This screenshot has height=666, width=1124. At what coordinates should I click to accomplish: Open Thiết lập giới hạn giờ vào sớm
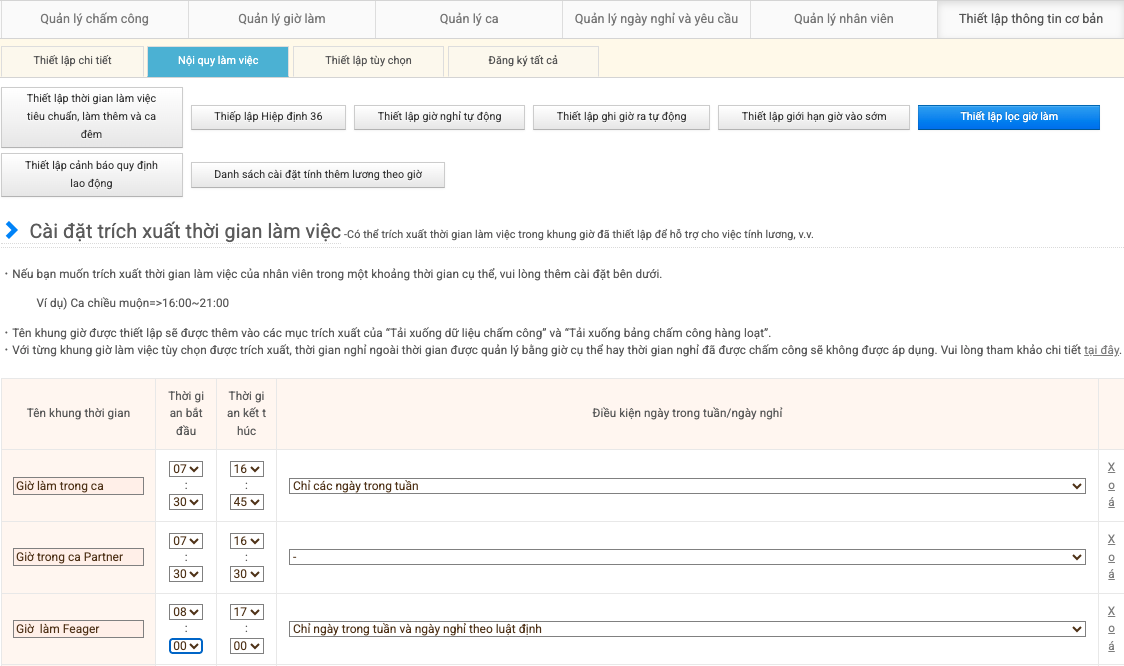pos(813,117)
